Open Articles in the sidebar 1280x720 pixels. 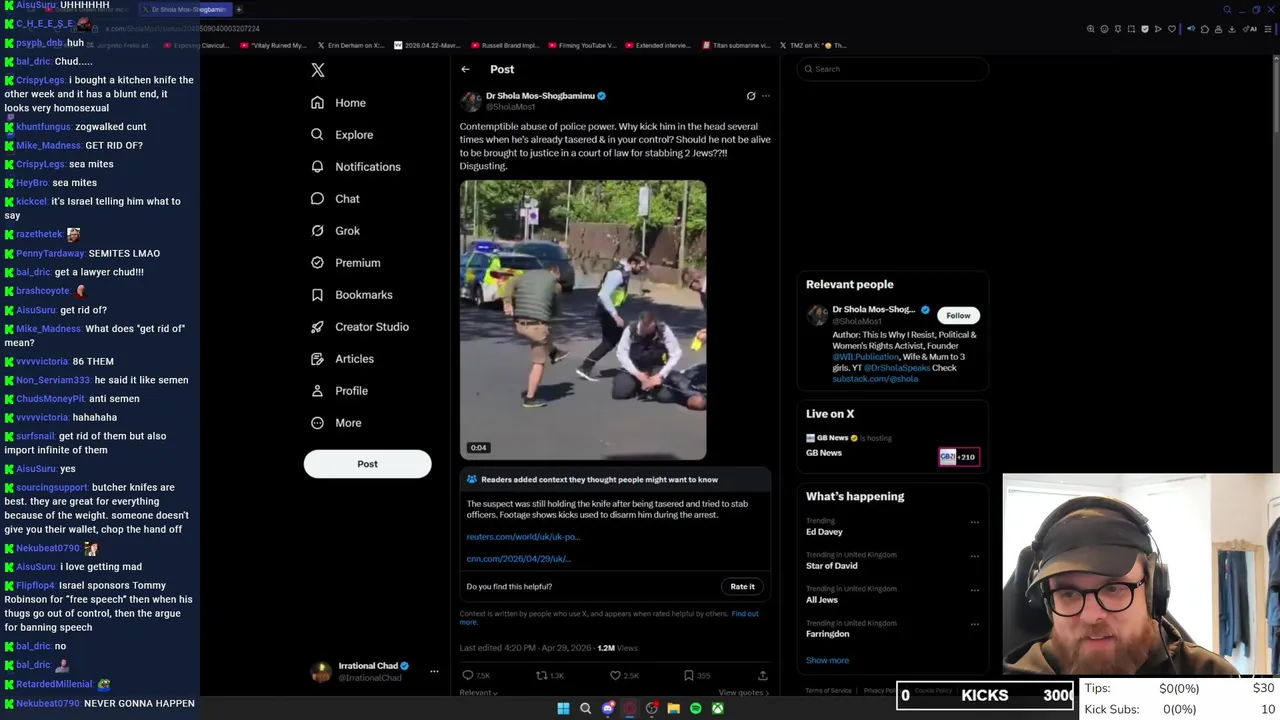pos(342,359)
